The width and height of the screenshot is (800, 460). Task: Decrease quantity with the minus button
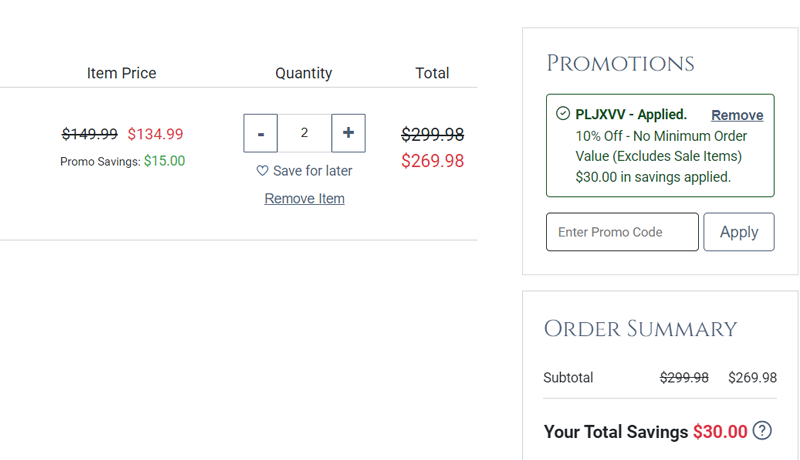point(260,133)
